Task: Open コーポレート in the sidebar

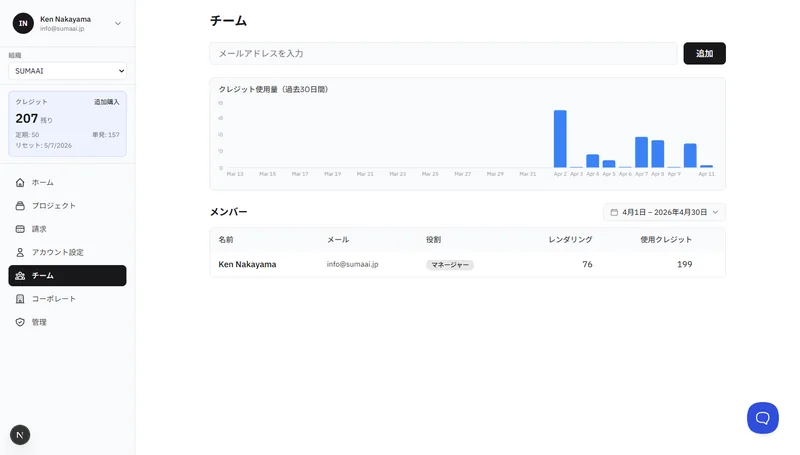Action: click(67, 299)
